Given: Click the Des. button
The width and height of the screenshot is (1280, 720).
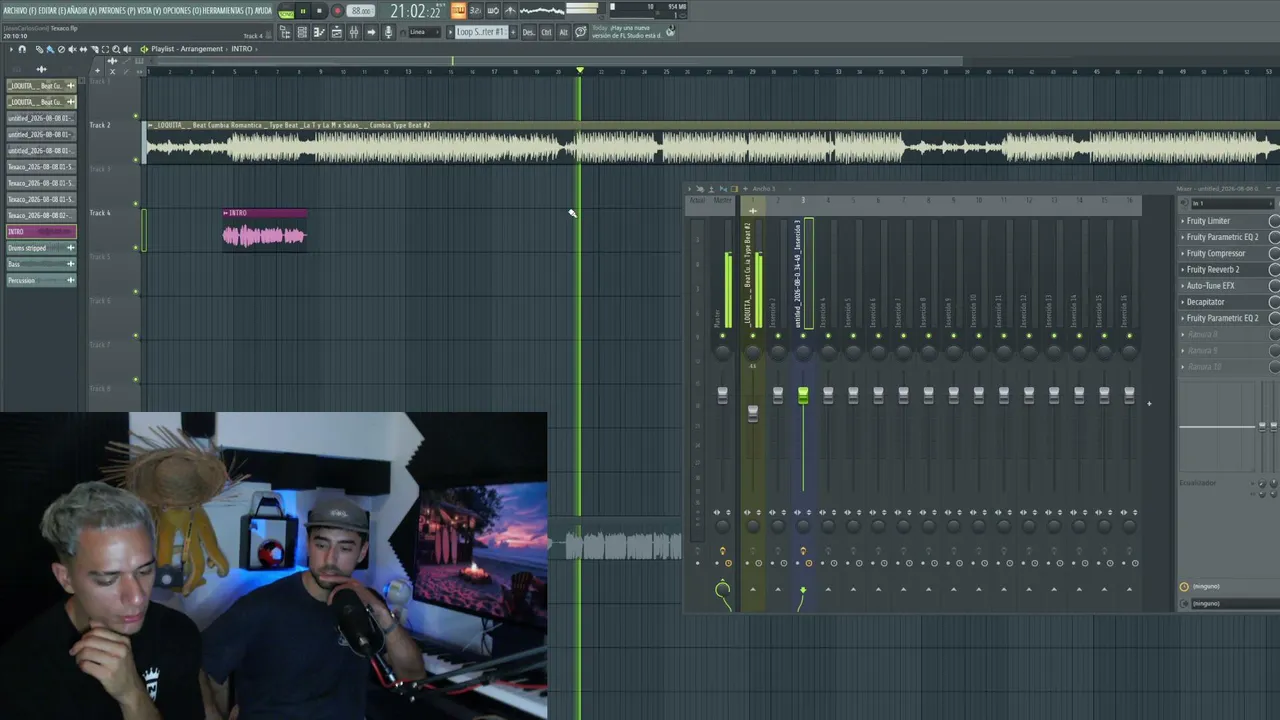Looking at the screenshot, I should 529,33.
